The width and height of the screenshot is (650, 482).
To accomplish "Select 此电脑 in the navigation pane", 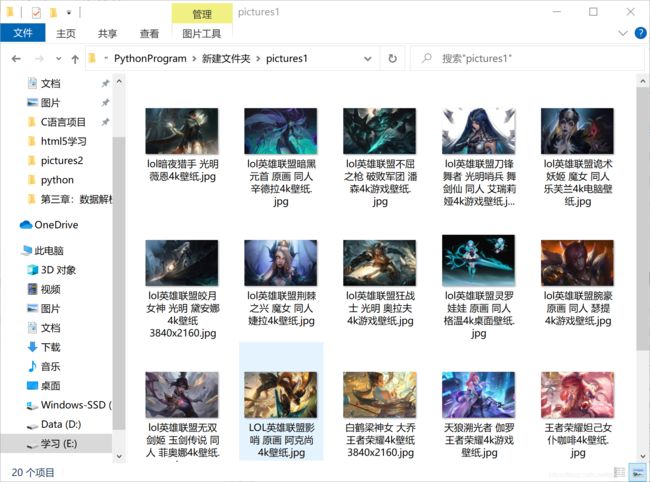I will (49, 250).
